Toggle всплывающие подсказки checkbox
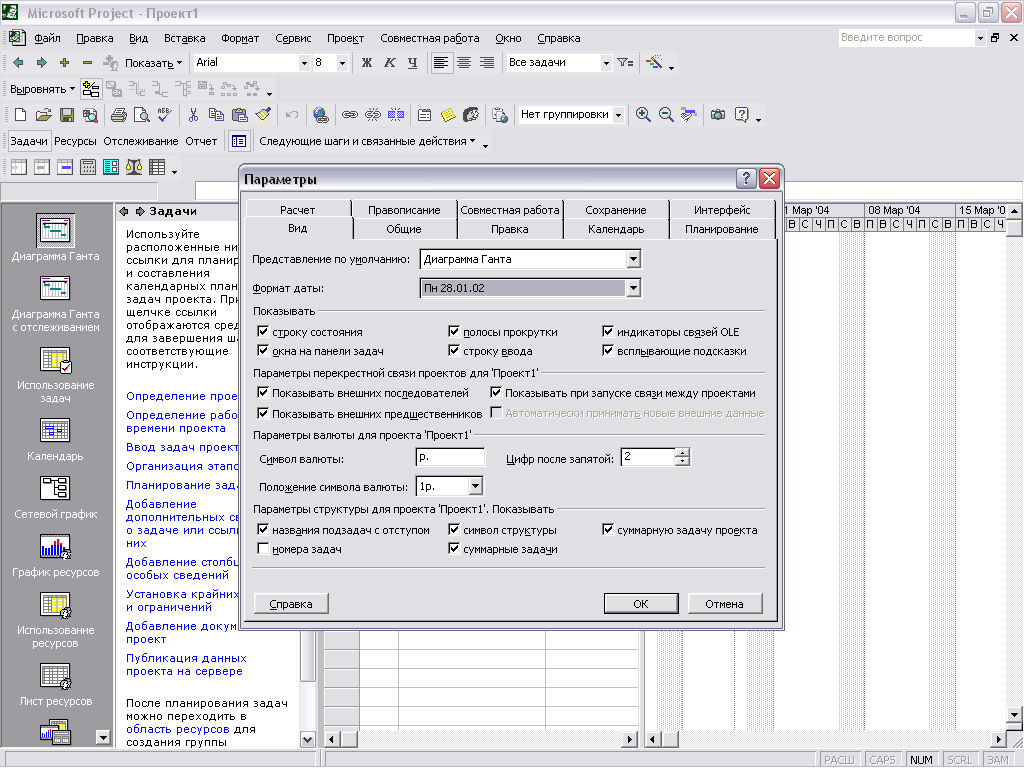 click(608, 351)
